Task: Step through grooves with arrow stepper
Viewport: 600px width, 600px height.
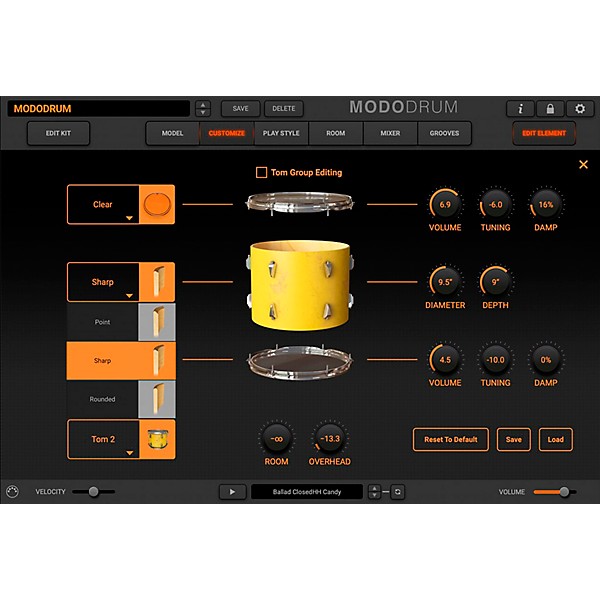Action: pos(374,492)
